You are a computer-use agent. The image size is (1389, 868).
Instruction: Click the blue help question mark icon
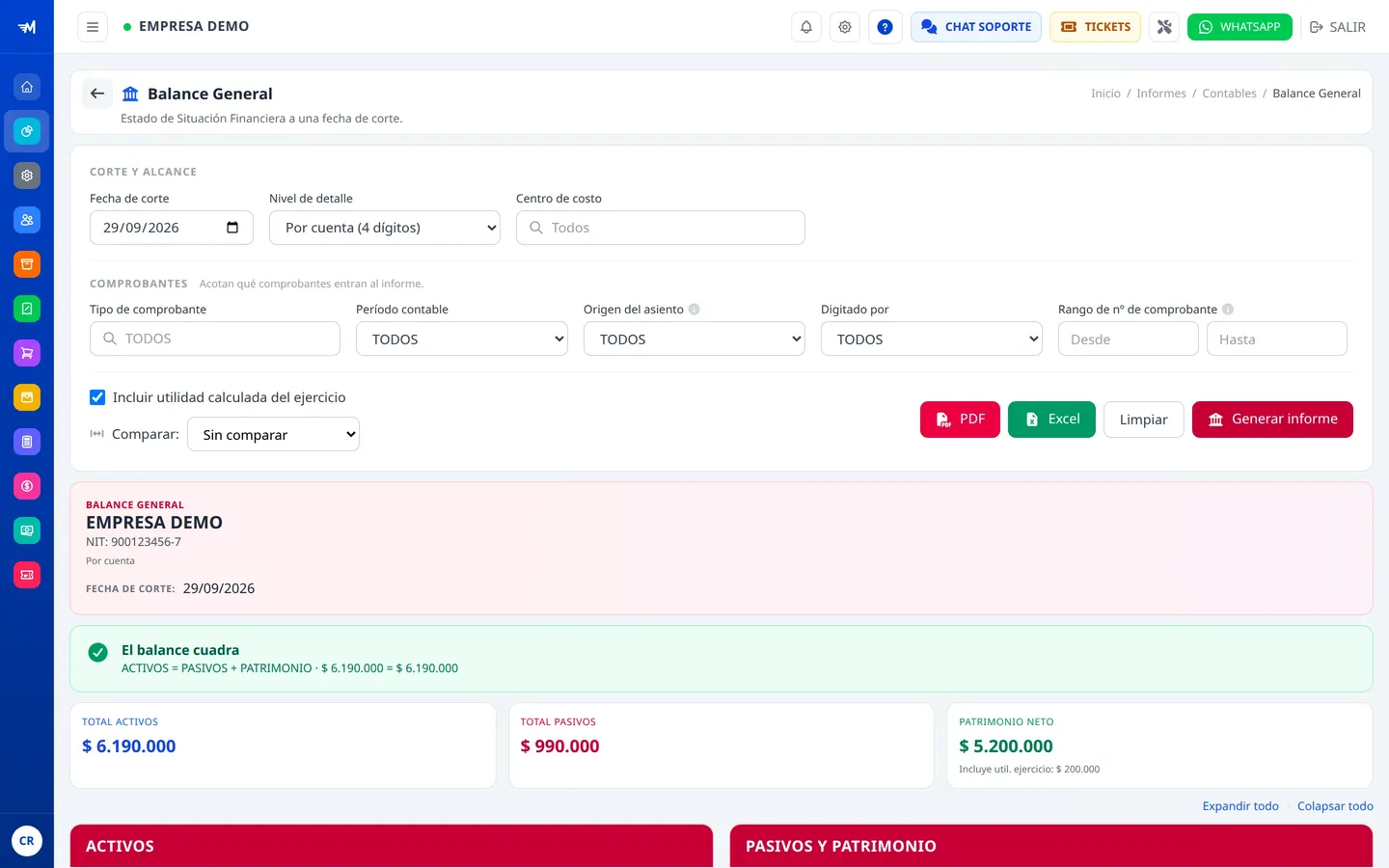[885, 27]
